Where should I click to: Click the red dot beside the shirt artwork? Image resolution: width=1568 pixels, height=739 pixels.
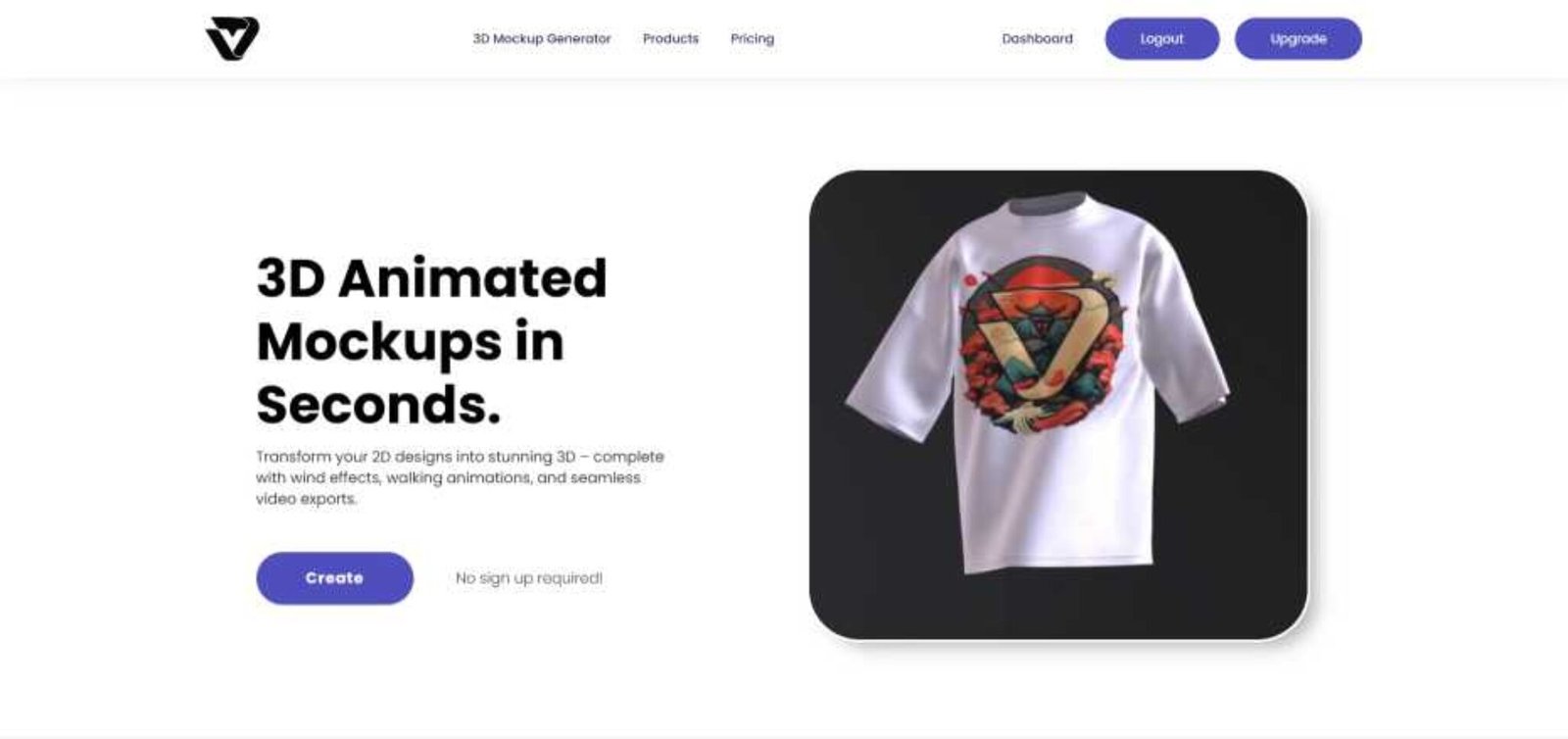point(970,281)
